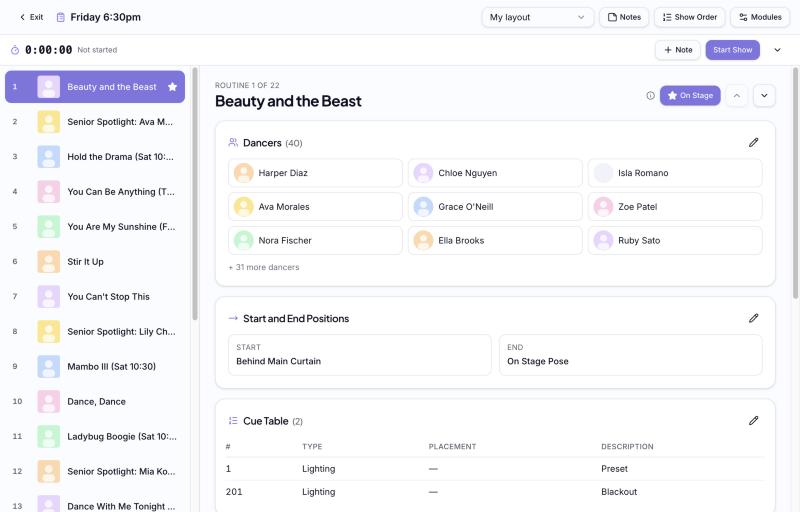
Task: Select dancer Zoe Patel
Action: click(x=675, y=207)
